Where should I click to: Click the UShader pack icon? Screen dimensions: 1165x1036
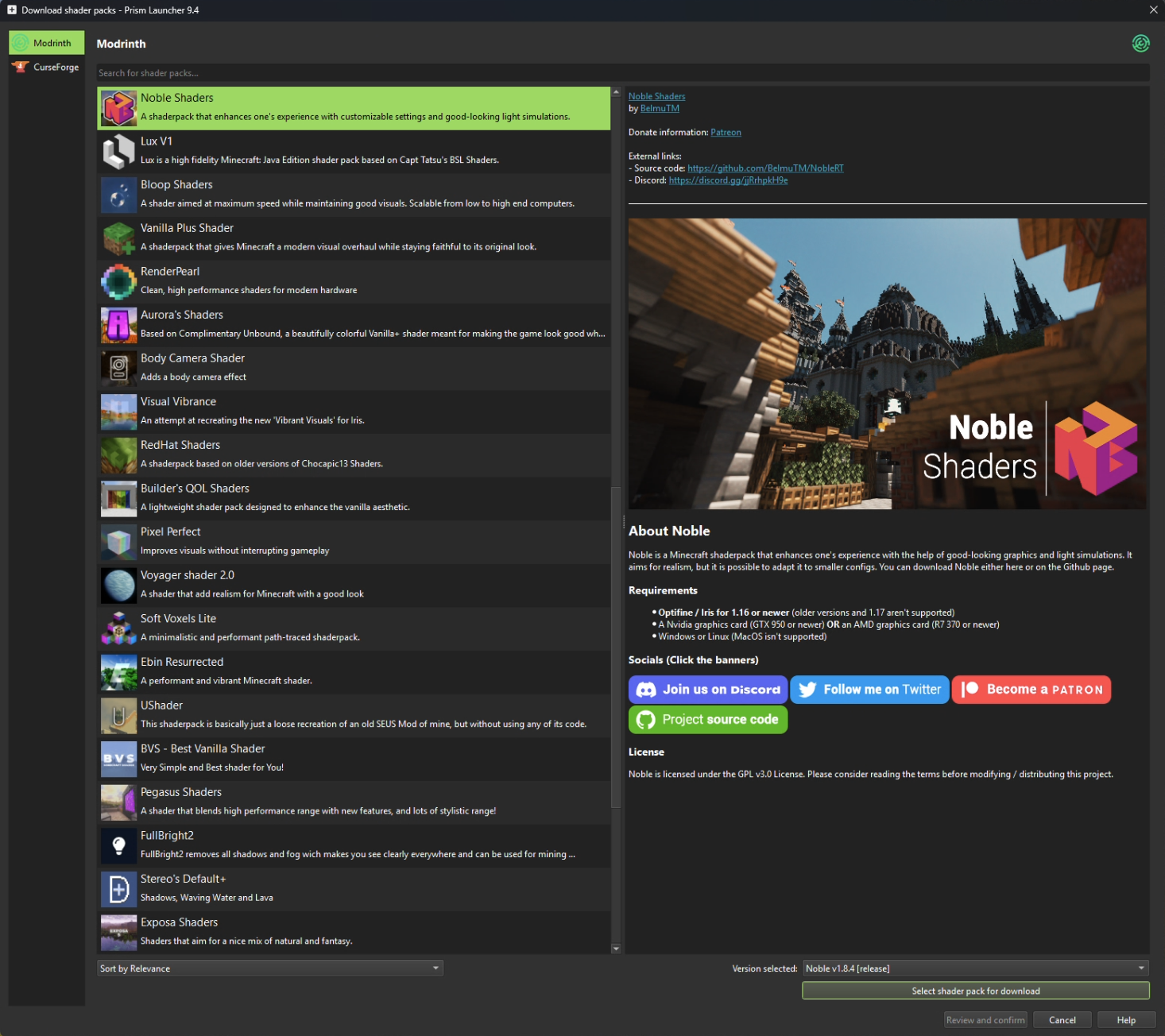118,715
